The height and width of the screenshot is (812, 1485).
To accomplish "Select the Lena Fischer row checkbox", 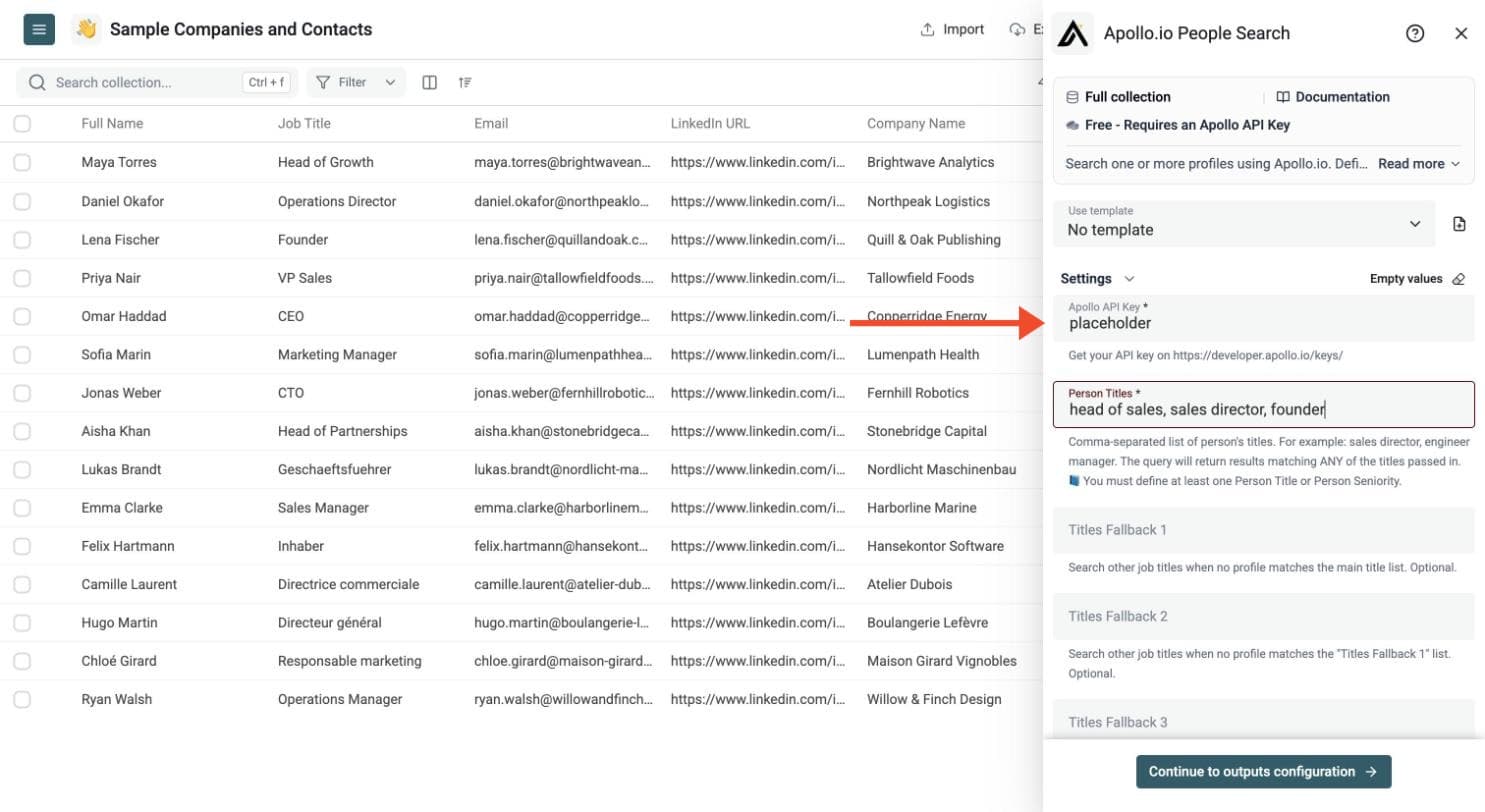I will tap(22, 239).
